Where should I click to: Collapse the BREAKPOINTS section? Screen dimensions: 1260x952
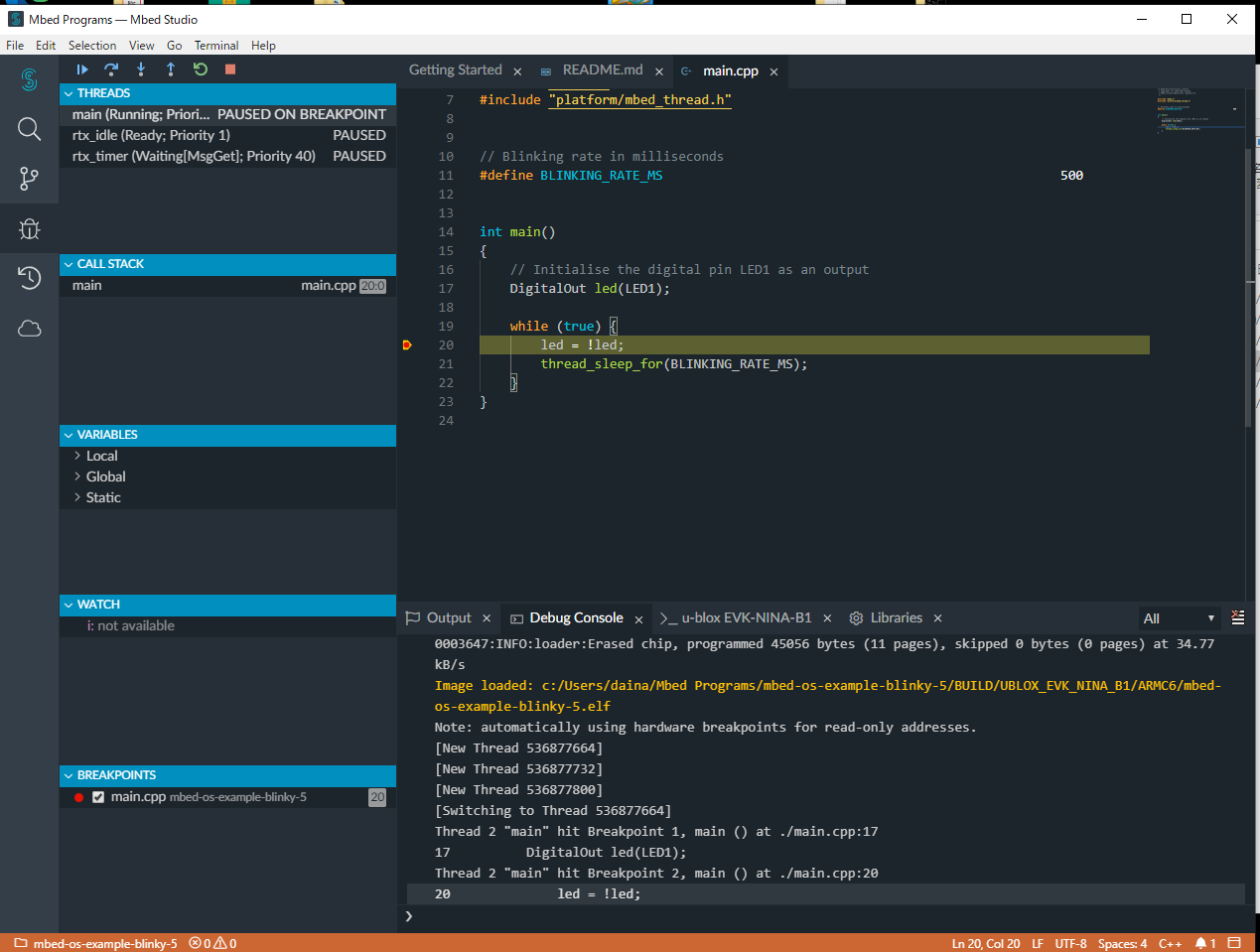tap(227, 775)
